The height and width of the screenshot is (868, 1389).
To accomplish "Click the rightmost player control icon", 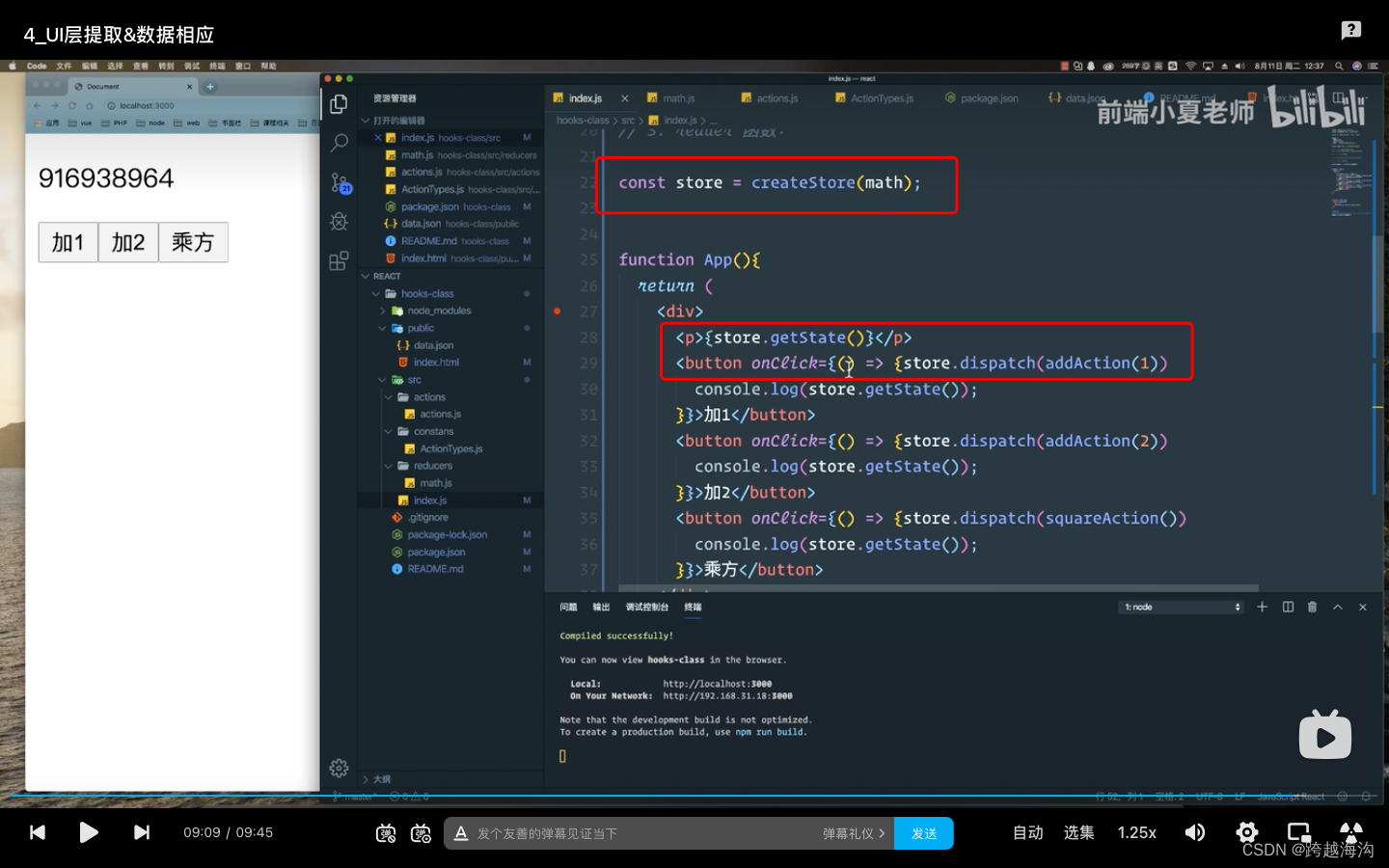I will point(1351,831).
